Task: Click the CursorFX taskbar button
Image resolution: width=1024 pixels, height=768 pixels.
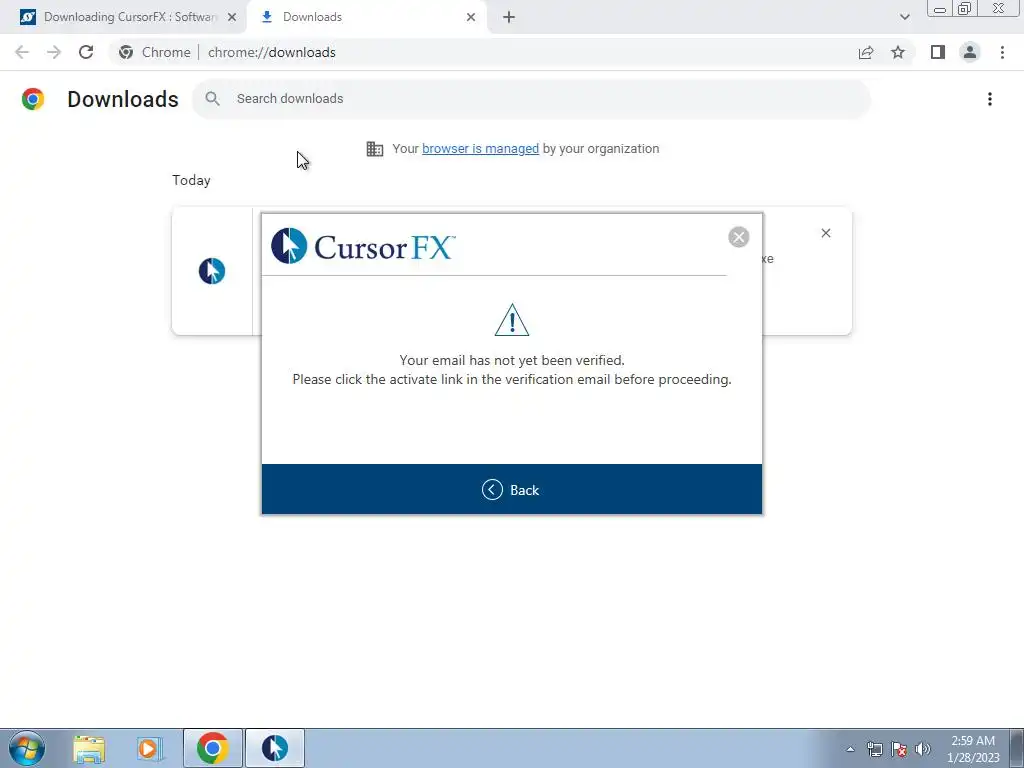Action: 275,748
